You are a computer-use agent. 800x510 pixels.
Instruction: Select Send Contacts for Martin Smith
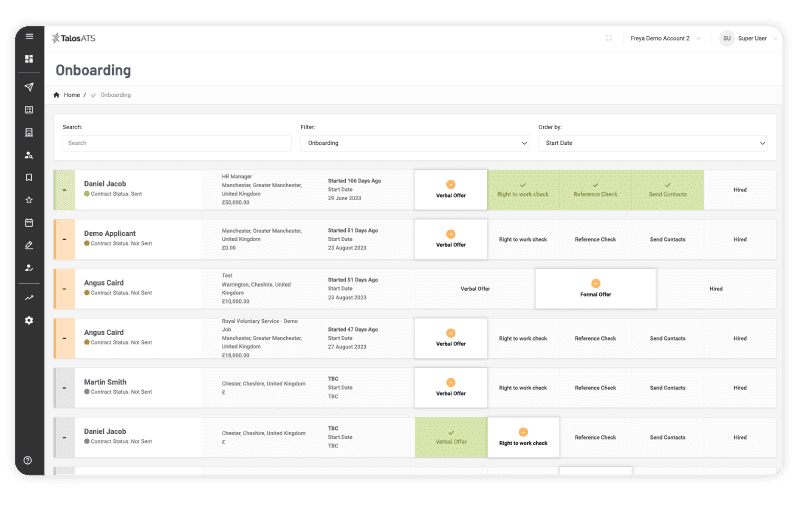tap(668, 388)
